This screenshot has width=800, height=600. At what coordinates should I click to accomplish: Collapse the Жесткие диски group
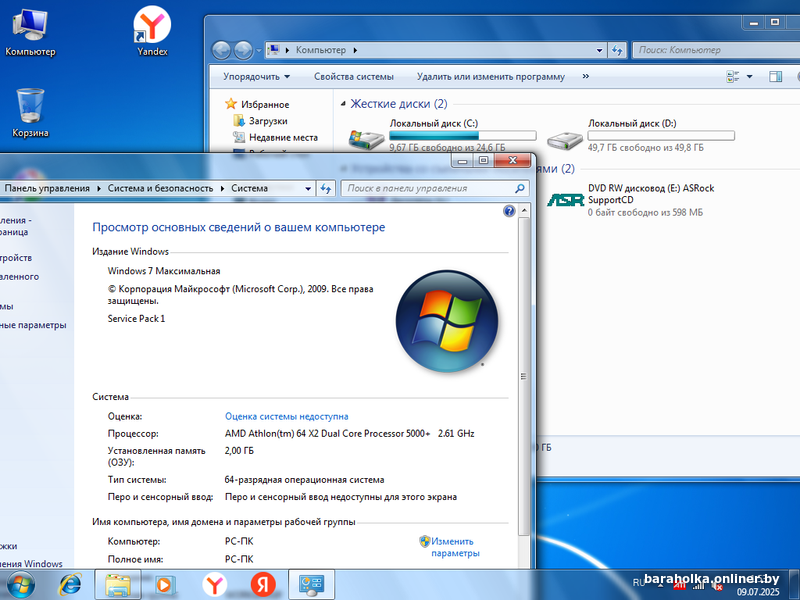pos(343,104)
